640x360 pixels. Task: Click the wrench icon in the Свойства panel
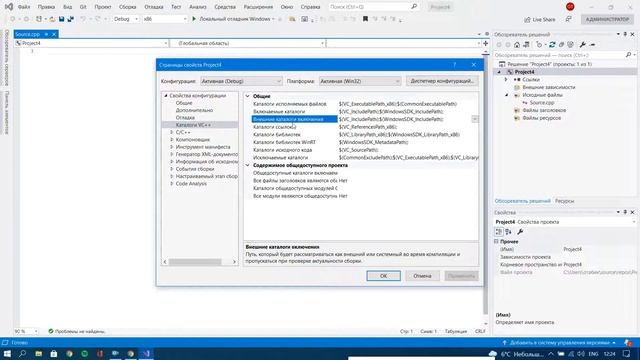(x=520, y=232)
